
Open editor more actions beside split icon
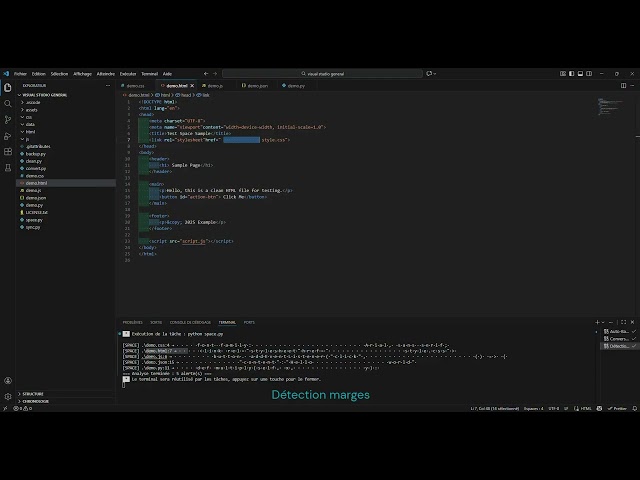(632, 86)
